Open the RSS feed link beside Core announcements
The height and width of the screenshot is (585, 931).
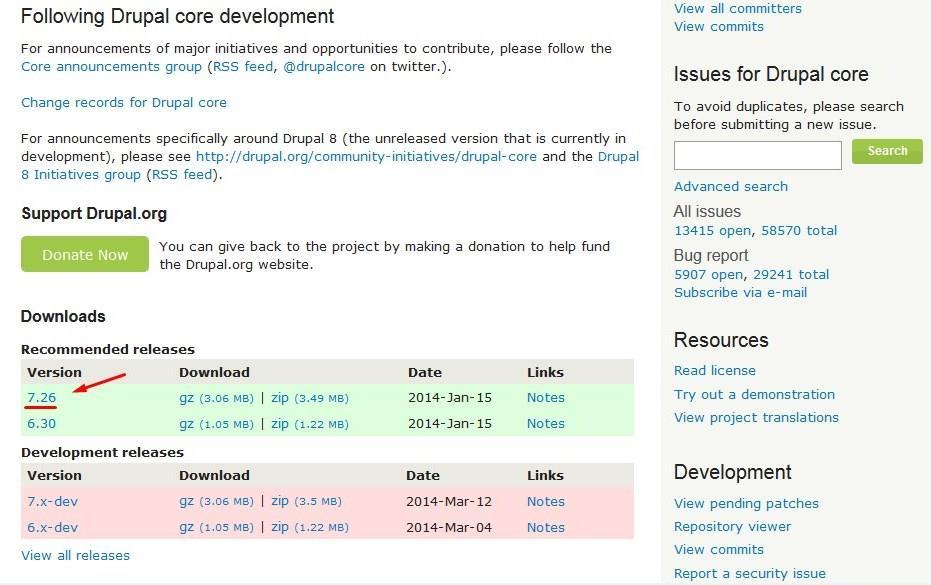(243, 67)
